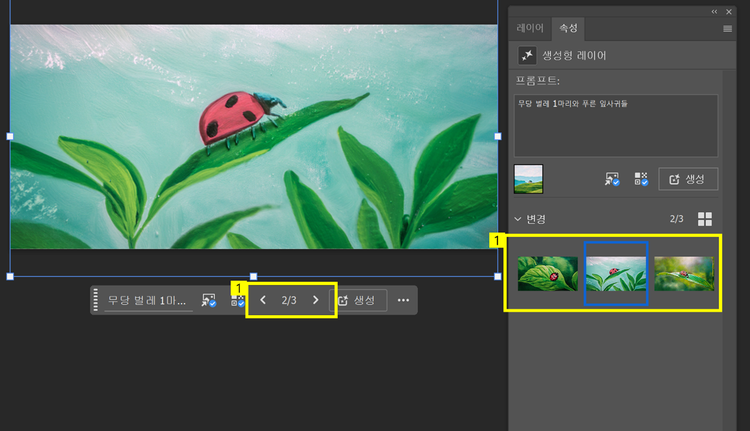Select first variation thumbnail with ladybug leaf close-up
Screen dimensions: 750x431
click(x=548, y=274)
